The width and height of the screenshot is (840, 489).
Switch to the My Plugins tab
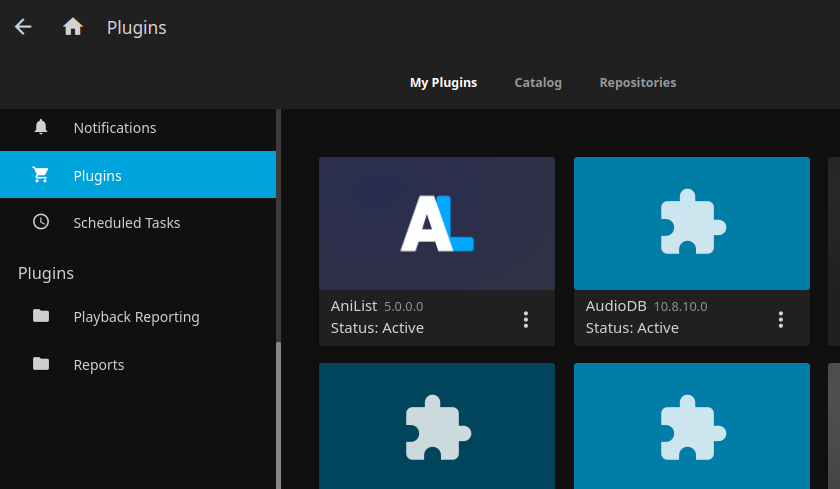coord(443,82)
